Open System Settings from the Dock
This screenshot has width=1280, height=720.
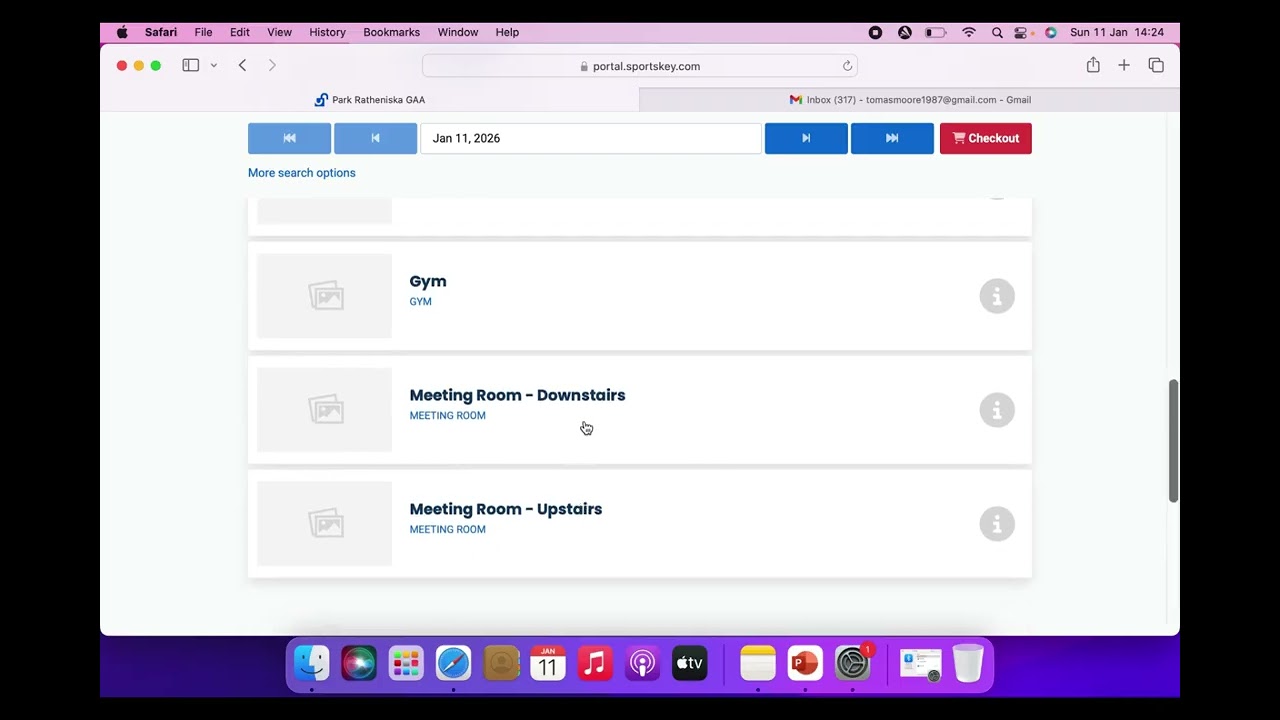point(853,663)
